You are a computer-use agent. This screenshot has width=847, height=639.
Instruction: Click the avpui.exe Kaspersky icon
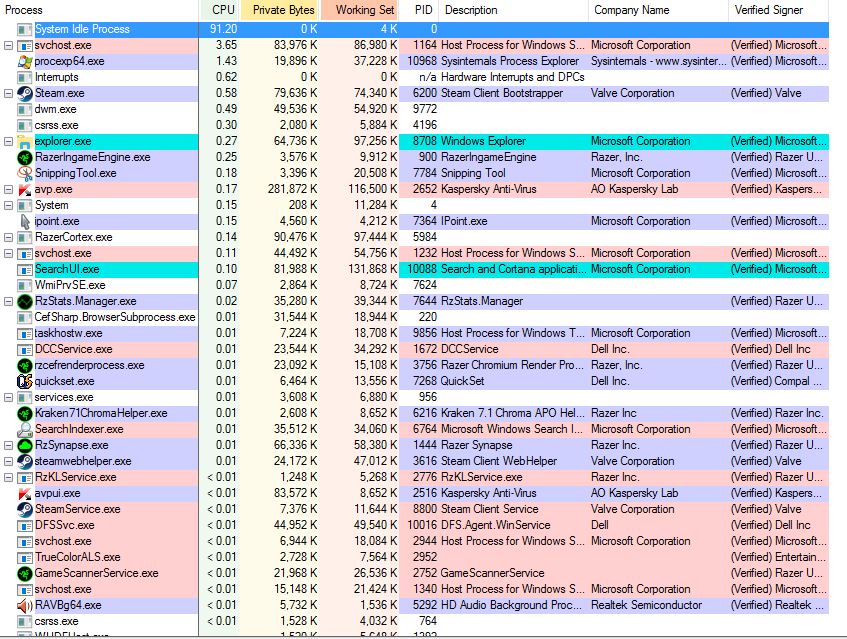point(25,493)
